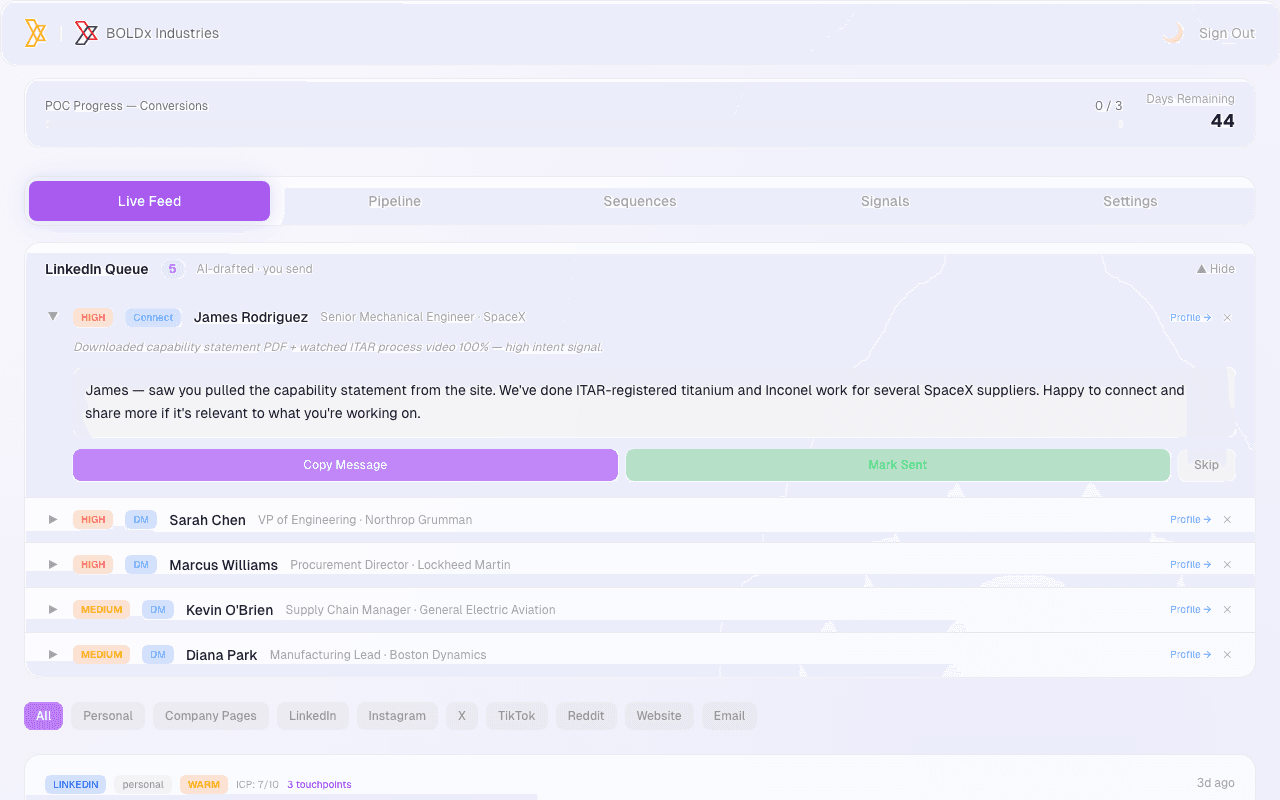Collapse James Rodriguez's message preview
This screenshot has width=1280, height=800.
click(52, 315)
